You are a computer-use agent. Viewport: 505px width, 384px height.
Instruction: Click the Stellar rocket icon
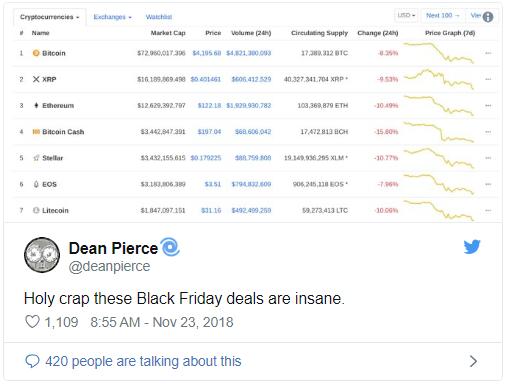36,158
